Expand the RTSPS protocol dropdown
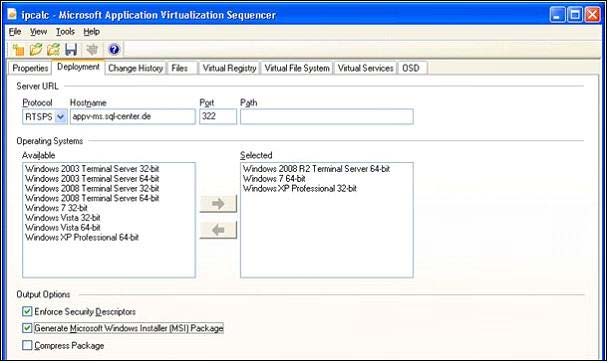The height and width of the screenshot is (363, 609). tap(61, 116)
